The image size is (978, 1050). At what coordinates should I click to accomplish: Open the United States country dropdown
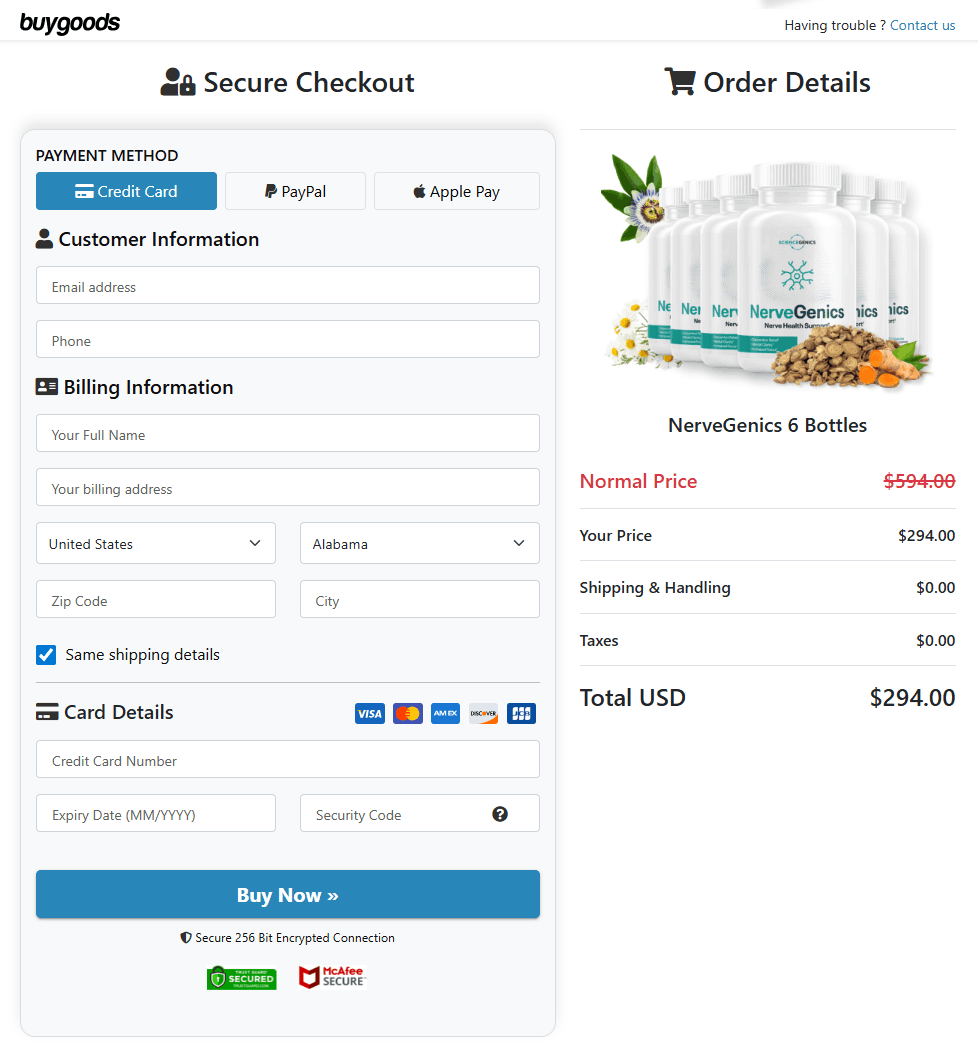coord(156,543)
